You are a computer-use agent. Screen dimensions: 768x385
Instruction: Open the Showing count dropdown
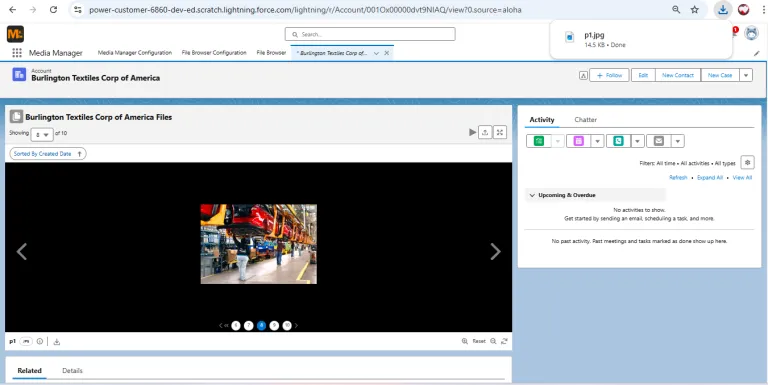tap(42, 135)
